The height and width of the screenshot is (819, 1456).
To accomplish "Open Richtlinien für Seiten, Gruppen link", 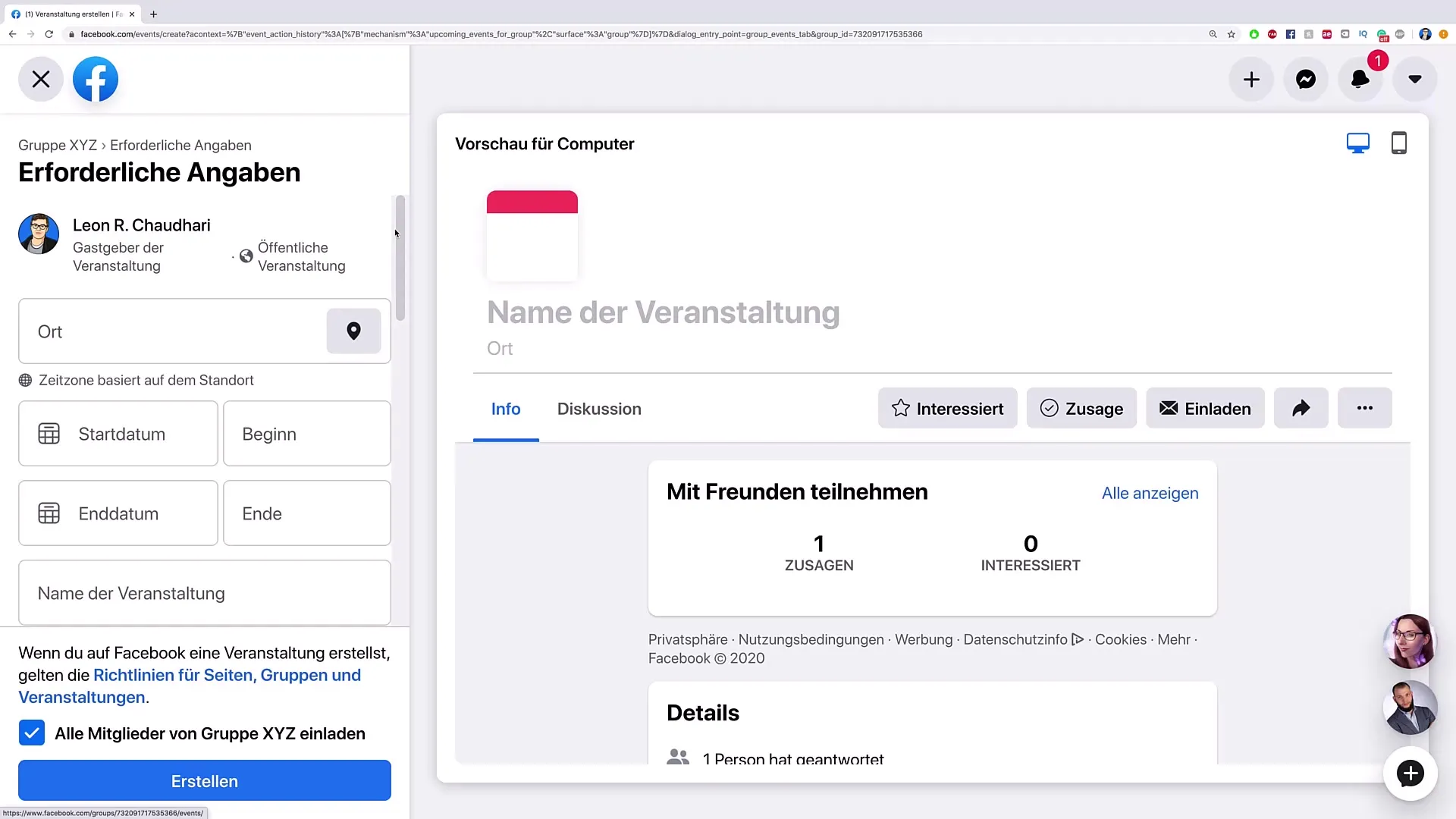I will tap(227, 676).
